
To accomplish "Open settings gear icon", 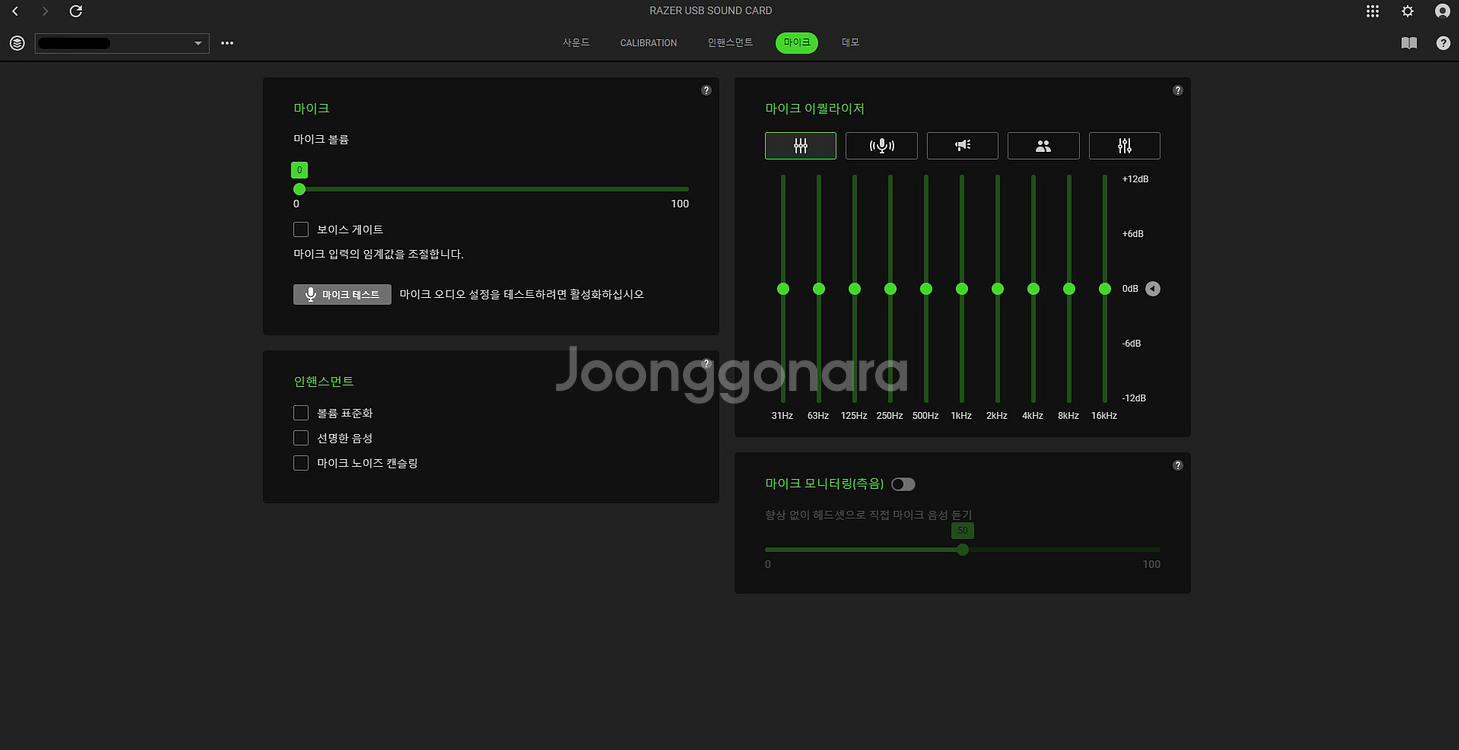I will point(1408,11).
